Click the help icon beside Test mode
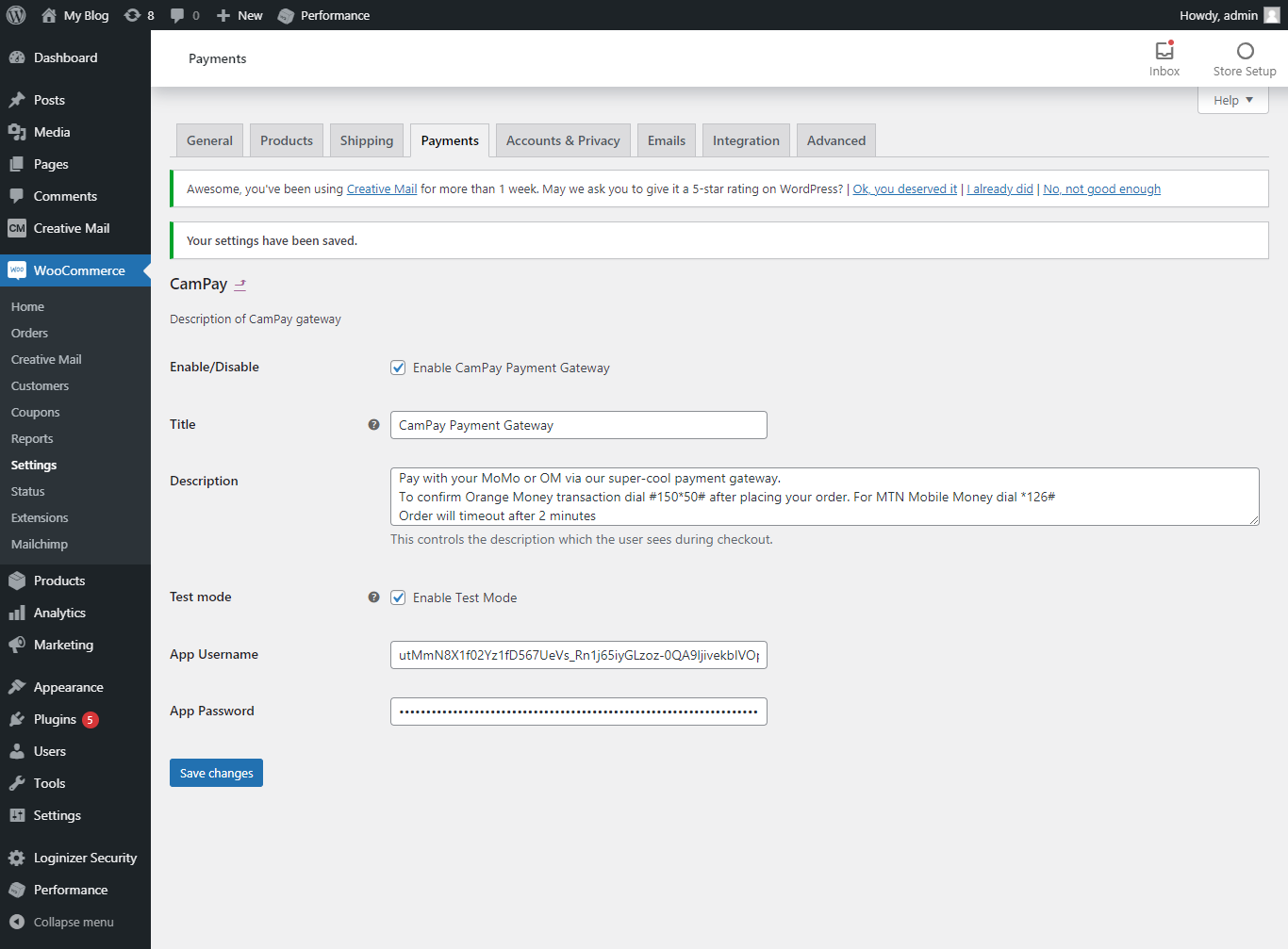Image resolution: width=1288 pixels, height=949 pixels. (x=373, y=597)
